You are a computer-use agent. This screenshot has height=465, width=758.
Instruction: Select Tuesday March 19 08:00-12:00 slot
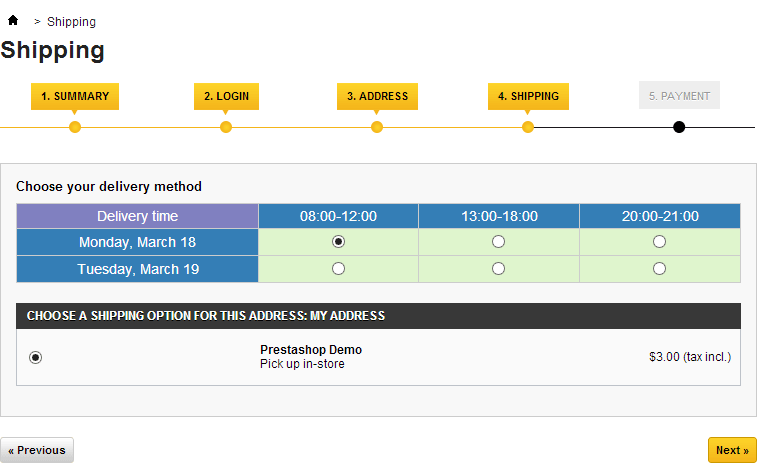pos(338,268)
